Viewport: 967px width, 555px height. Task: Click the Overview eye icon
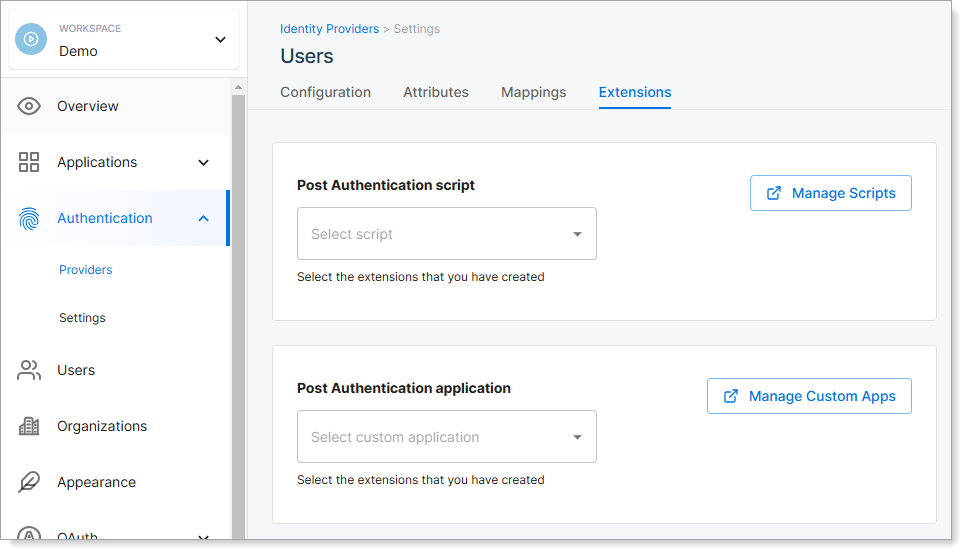coord(29,106)
